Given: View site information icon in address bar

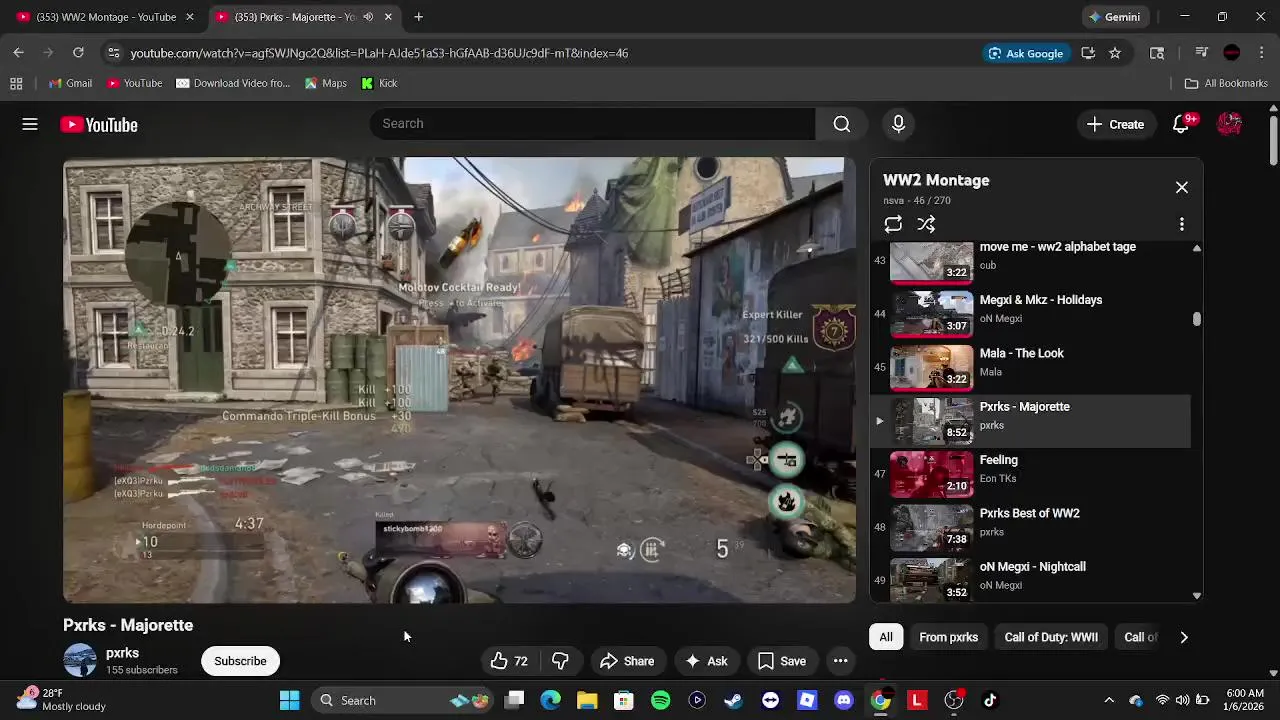Looking at the screenshot, I should tap(114, 53).
